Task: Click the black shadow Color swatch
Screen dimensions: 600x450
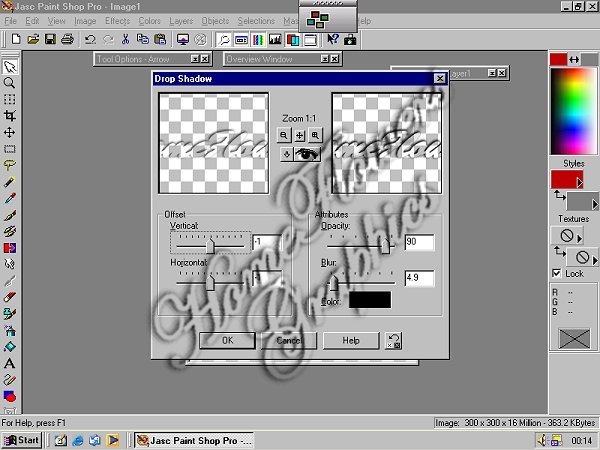Action: click(x=369, y=299)
